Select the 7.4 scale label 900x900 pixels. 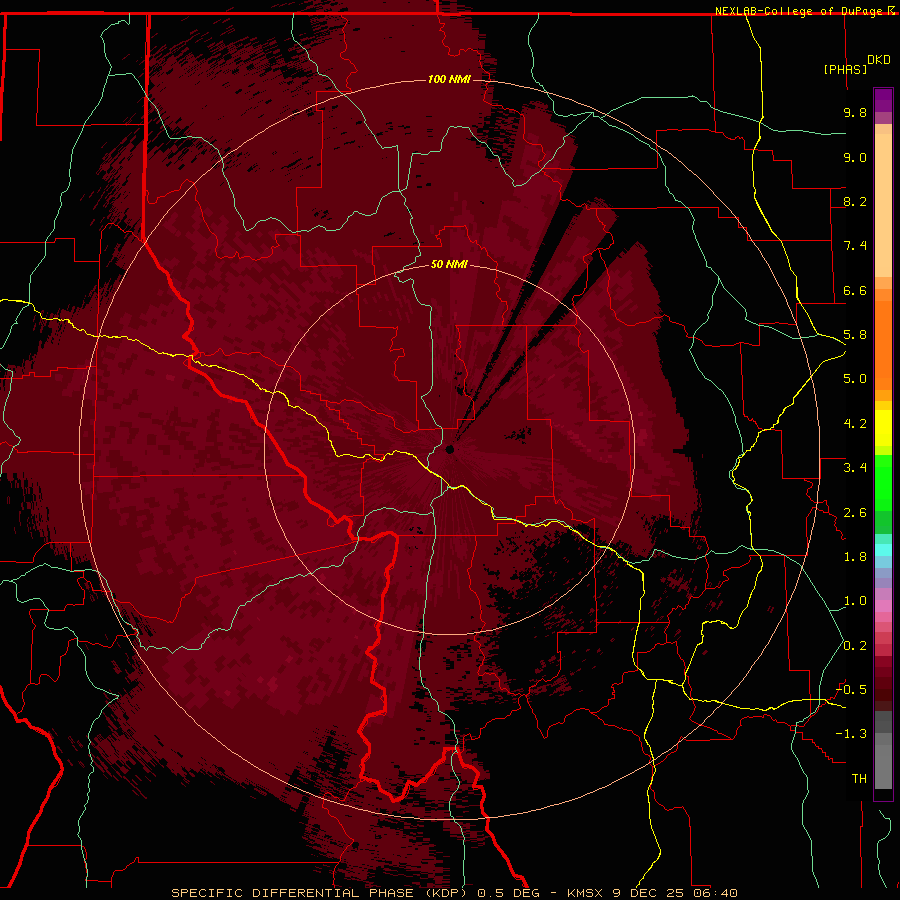coord(855,246)
